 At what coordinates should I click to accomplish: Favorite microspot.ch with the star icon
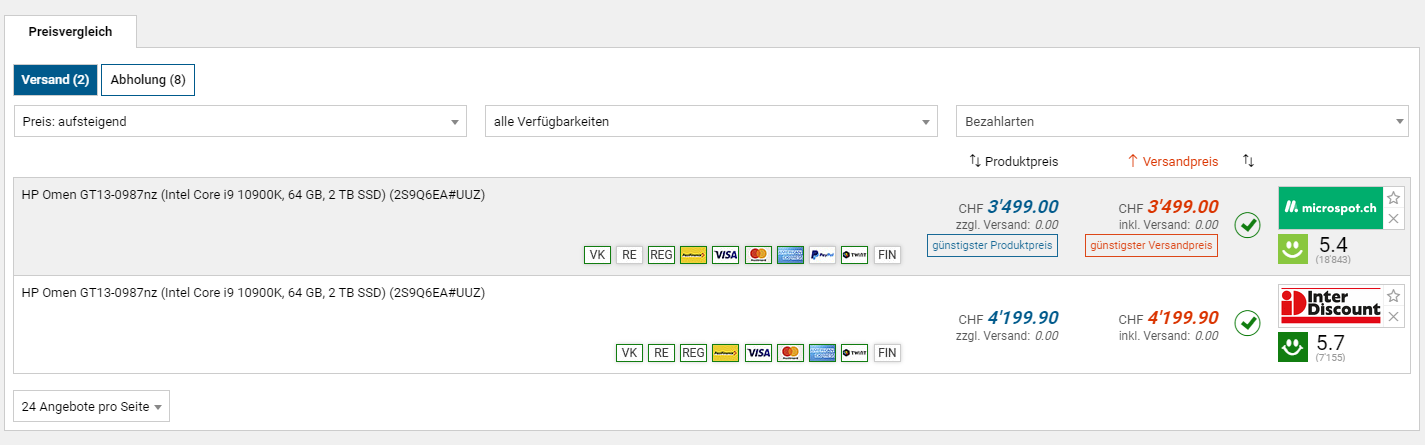point(1394,198)
